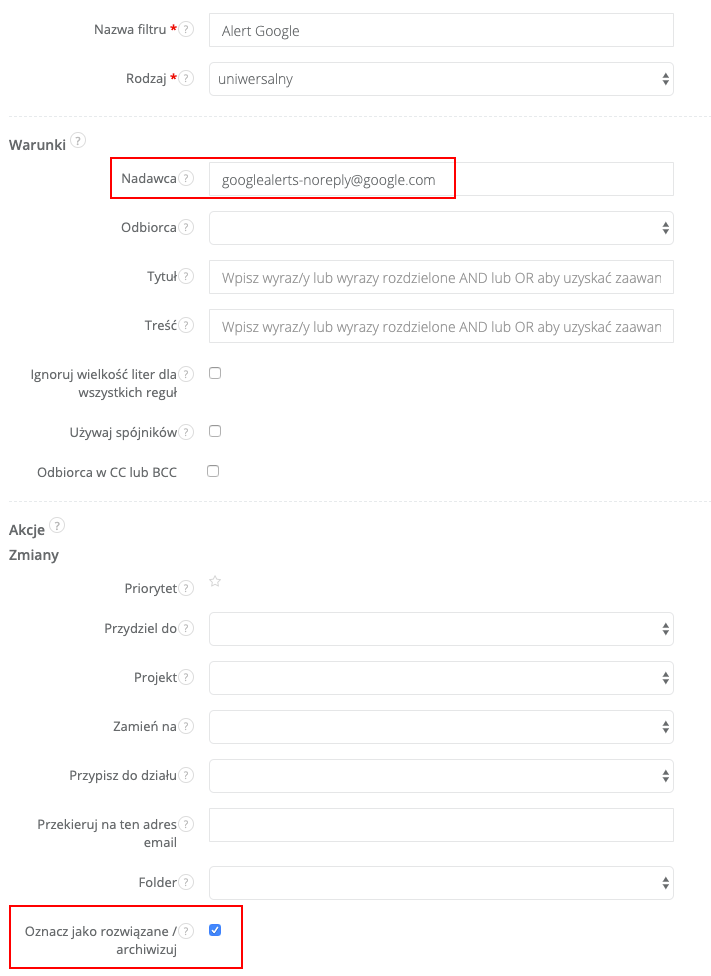The width and height of the screenshot is (711, 976).
Task: Open the Rodzaj dropdown
Action: click(441, 79)
